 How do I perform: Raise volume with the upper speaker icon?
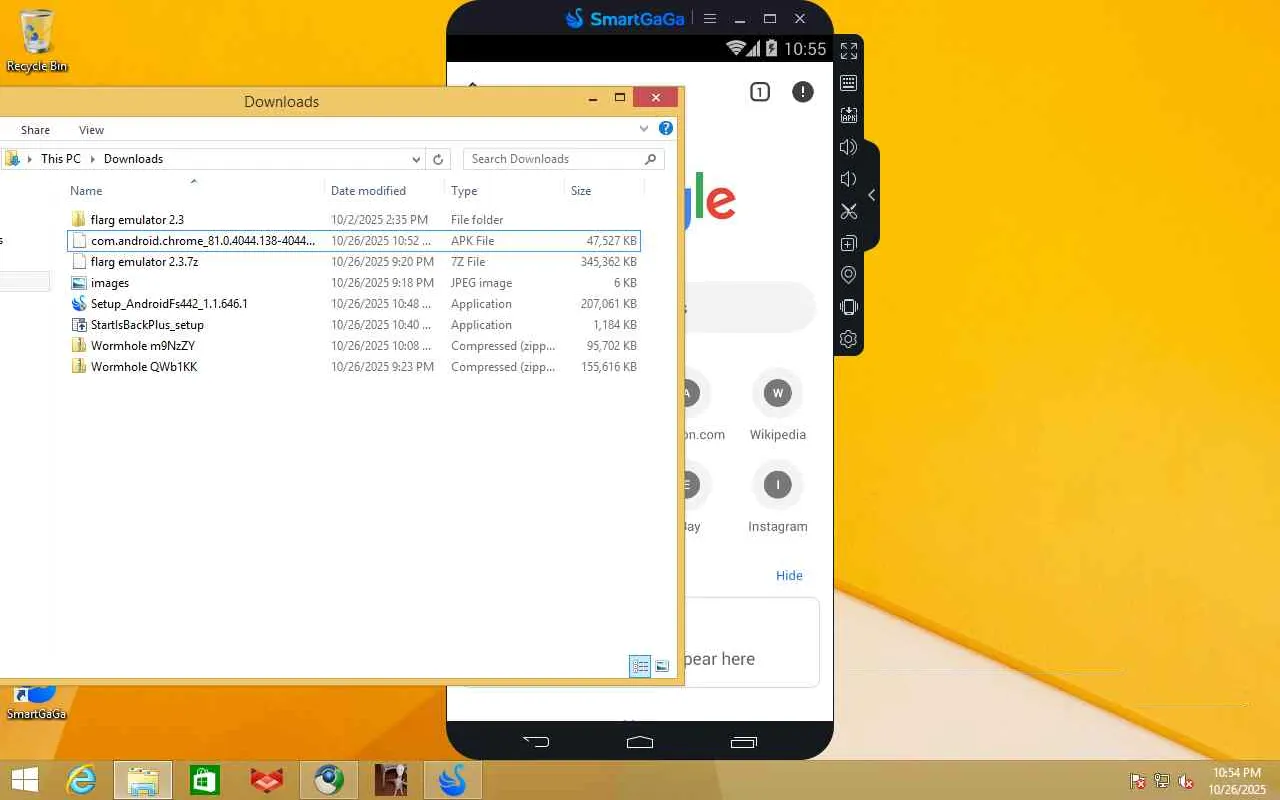[848, 147]
